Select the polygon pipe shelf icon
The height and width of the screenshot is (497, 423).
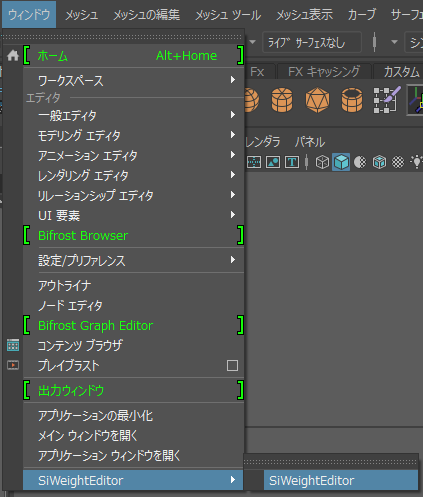click(352, 100)
